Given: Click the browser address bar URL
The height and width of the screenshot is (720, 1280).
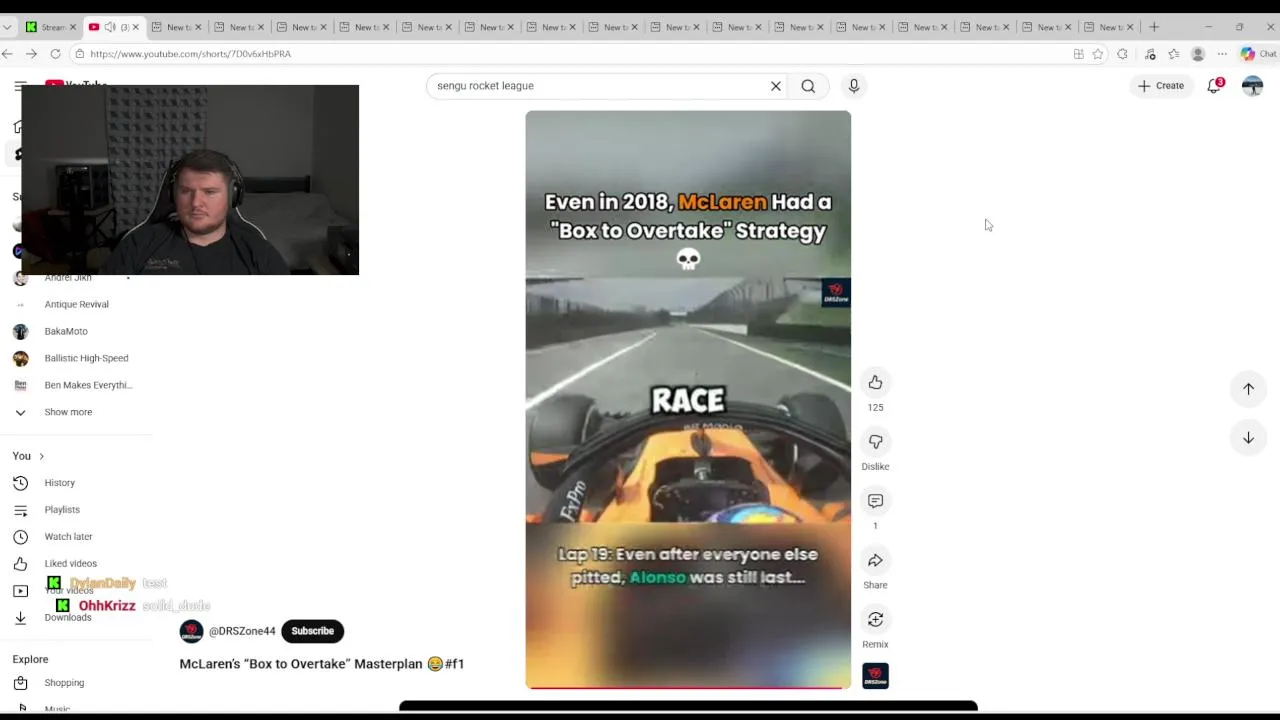Looking at the screenshot, I should click(190, 54).
